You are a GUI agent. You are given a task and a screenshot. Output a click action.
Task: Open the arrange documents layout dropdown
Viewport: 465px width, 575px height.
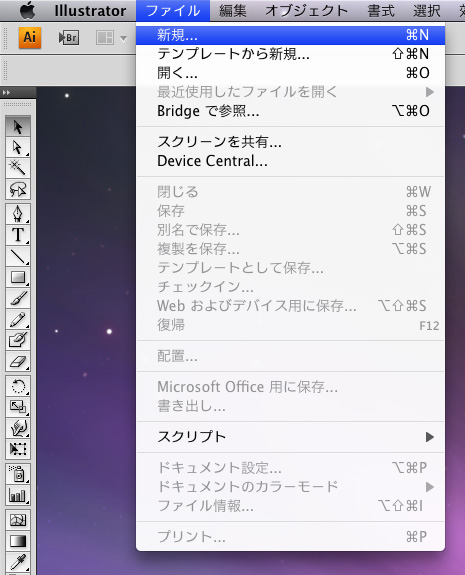pyautogui.click(x=111, y=38)
